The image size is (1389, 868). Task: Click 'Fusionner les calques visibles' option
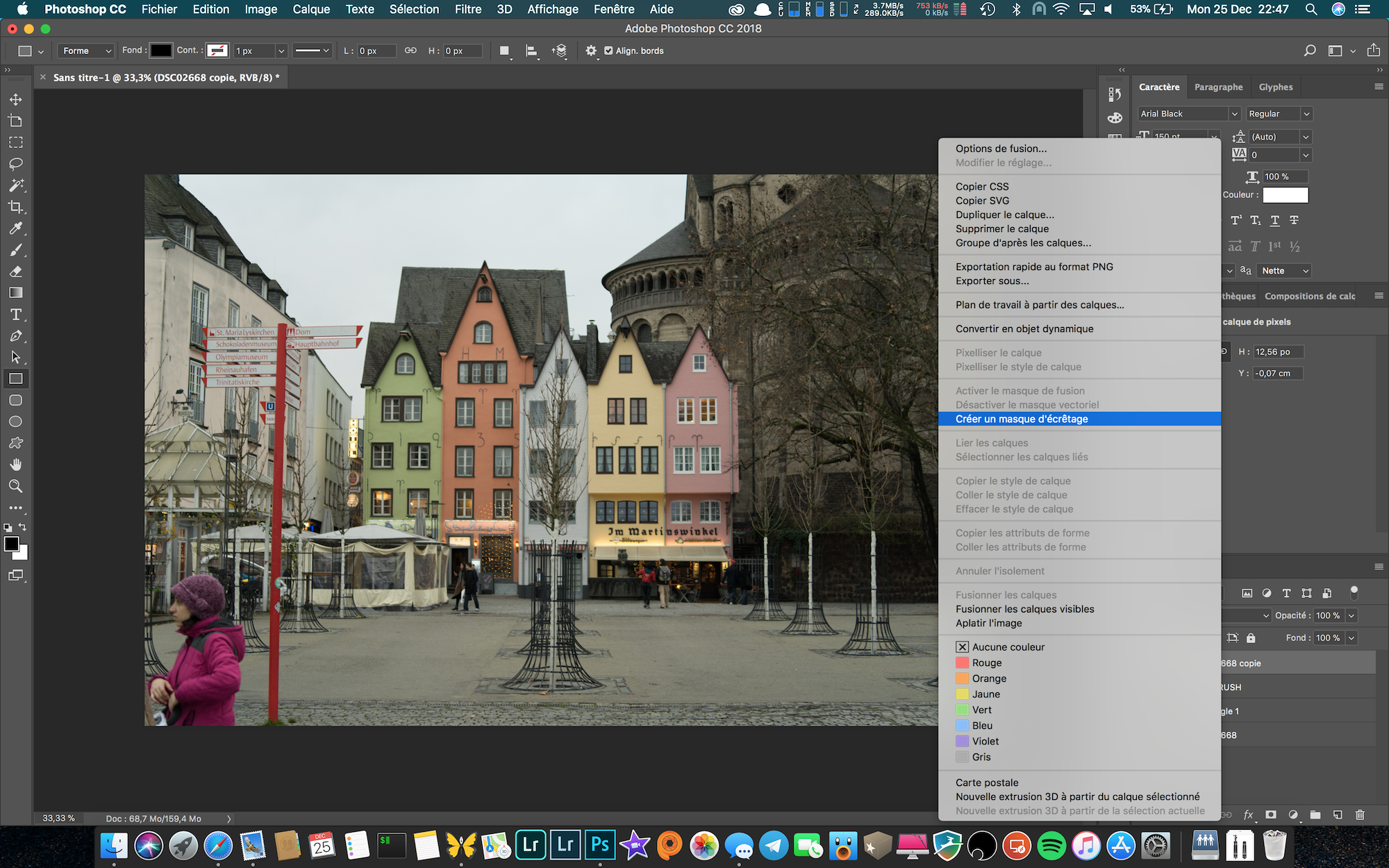(1025, 609)
